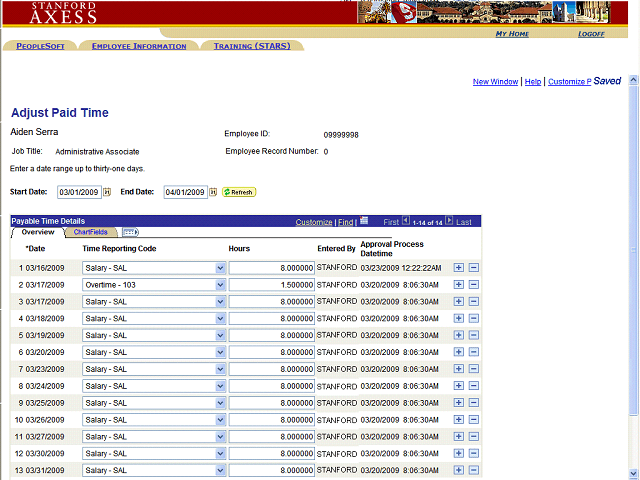Switch to the ChartFields tab
This screenshot has width=640, height=480.
[90, 232]
